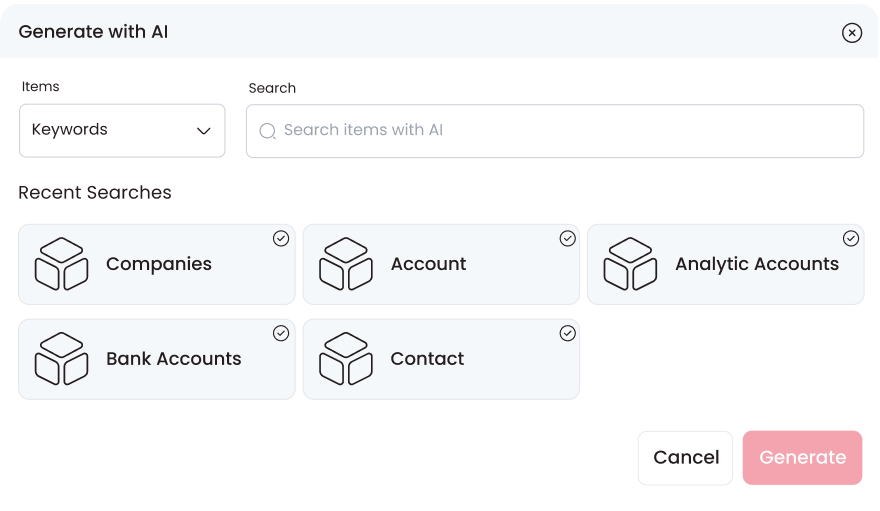Toggle the checkmark on Companies card
Screen dimensions: 880x511
click(281, 238)
